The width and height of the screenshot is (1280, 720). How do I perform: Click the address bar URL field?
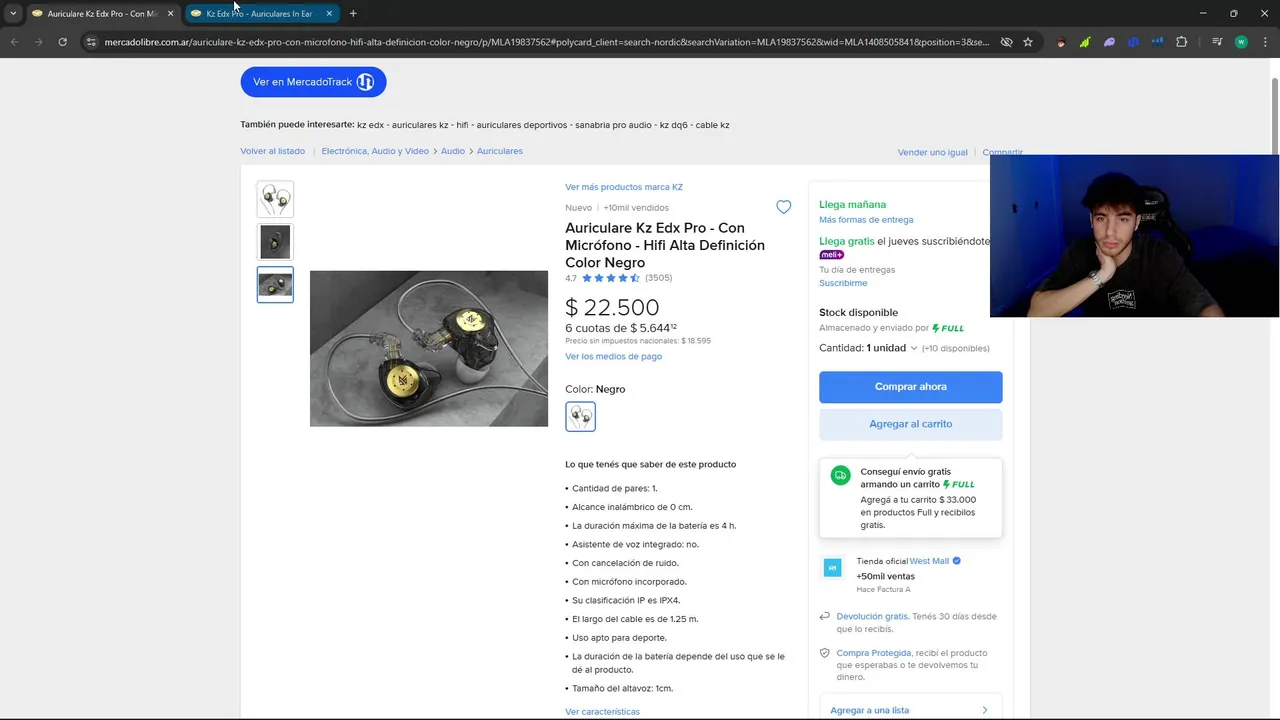point(546,42)
